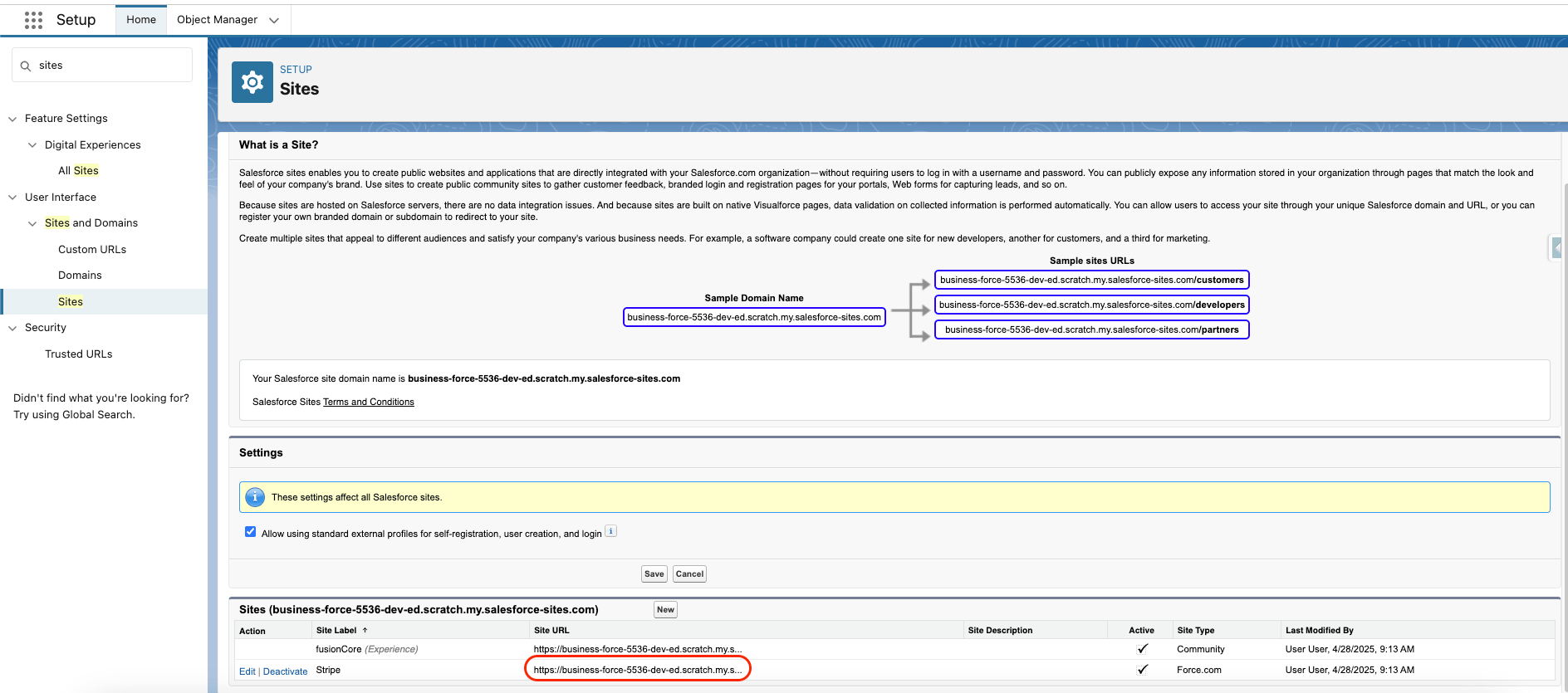Click the Last Modified By column header

(1319, 631)
